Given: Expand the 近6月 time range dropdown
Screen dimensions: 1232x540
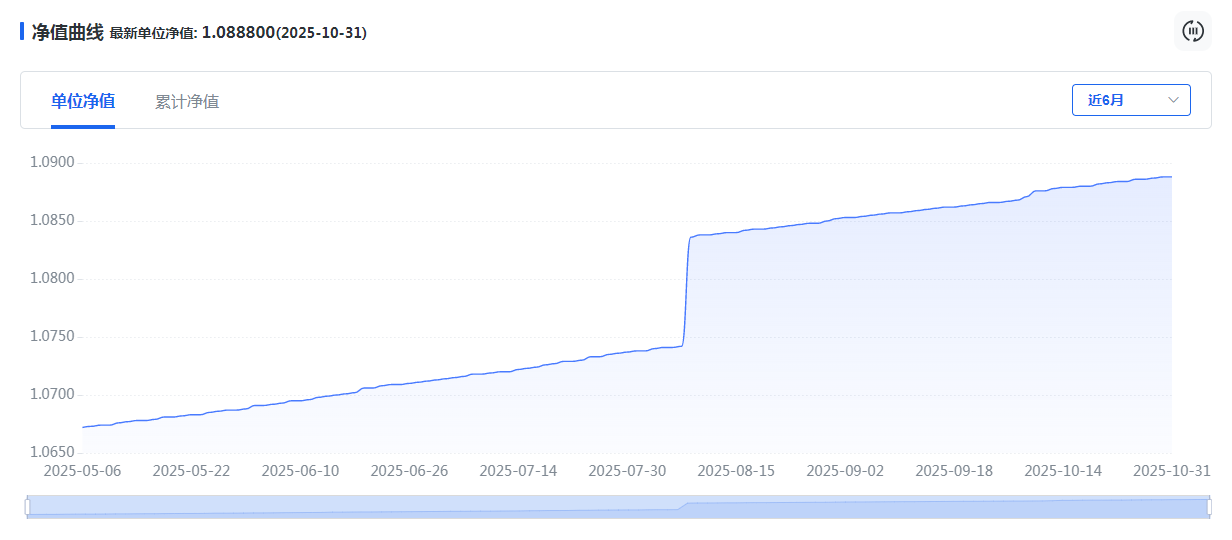Looking at the screenshot, I should tap(1131, 100).
